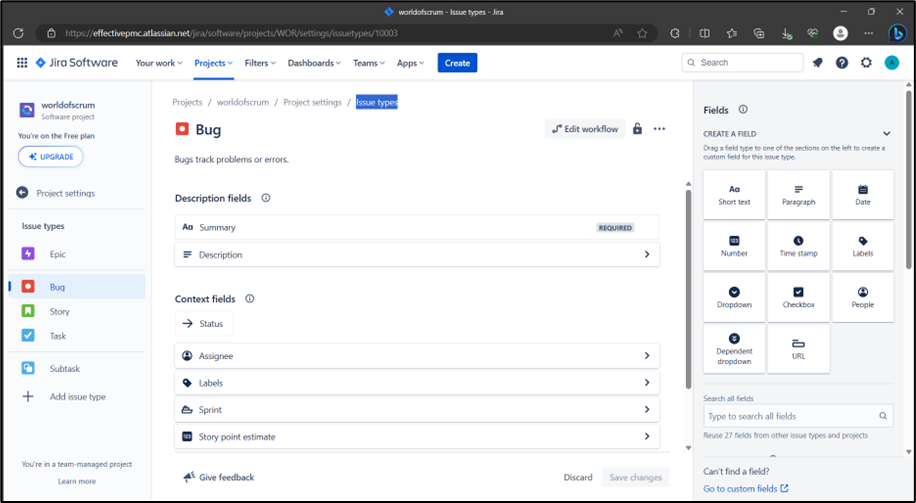Go to Project settings breadcrumb link
The image size is (916, 503).
pyautogui.click(x=313, y=102)
